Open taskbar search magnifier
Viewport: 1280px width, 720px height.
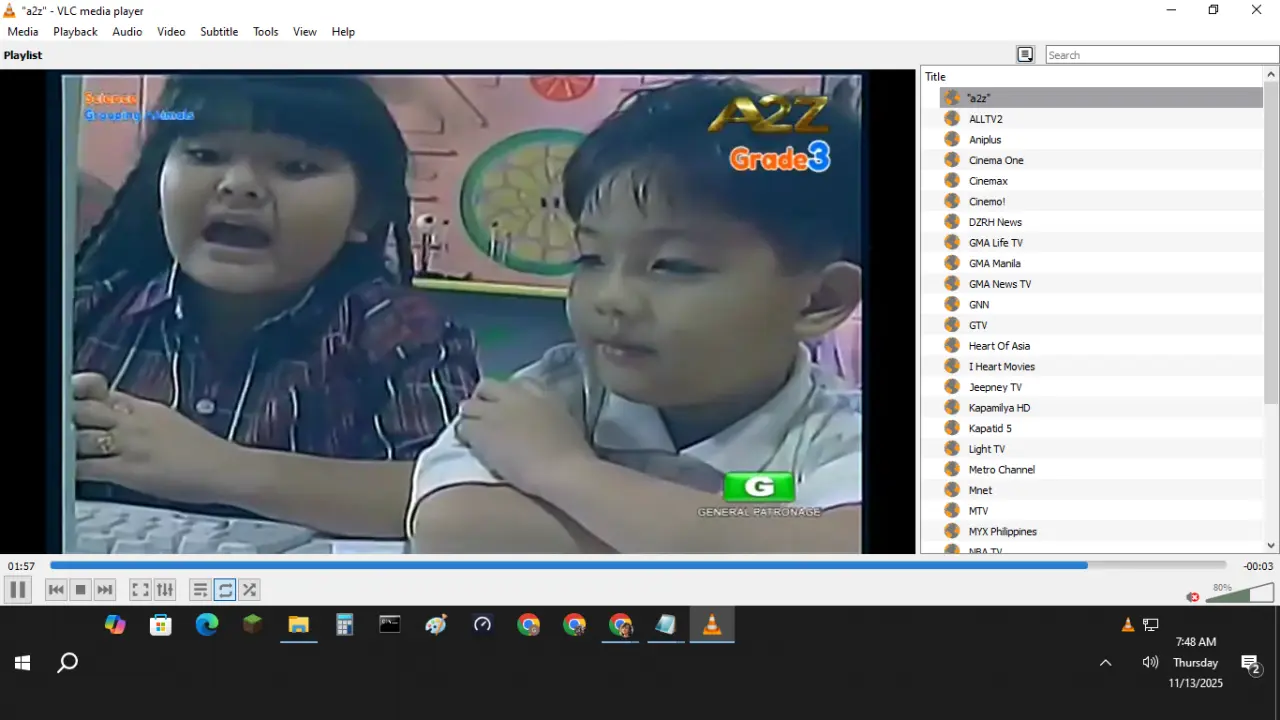(67, 663)
